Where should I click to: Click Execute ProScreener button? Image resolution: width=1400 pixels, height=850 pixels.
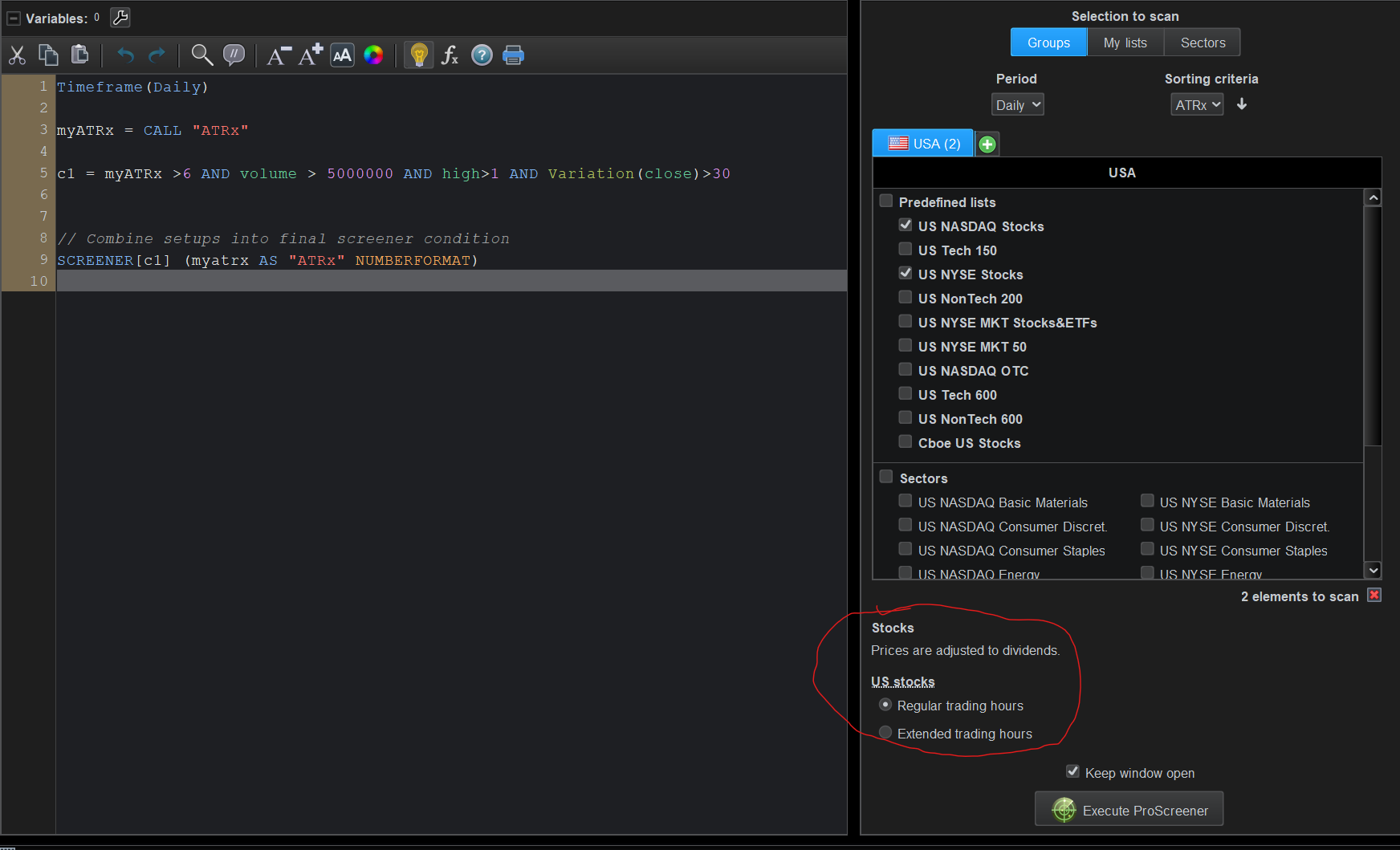click(x=1129, y=810)
